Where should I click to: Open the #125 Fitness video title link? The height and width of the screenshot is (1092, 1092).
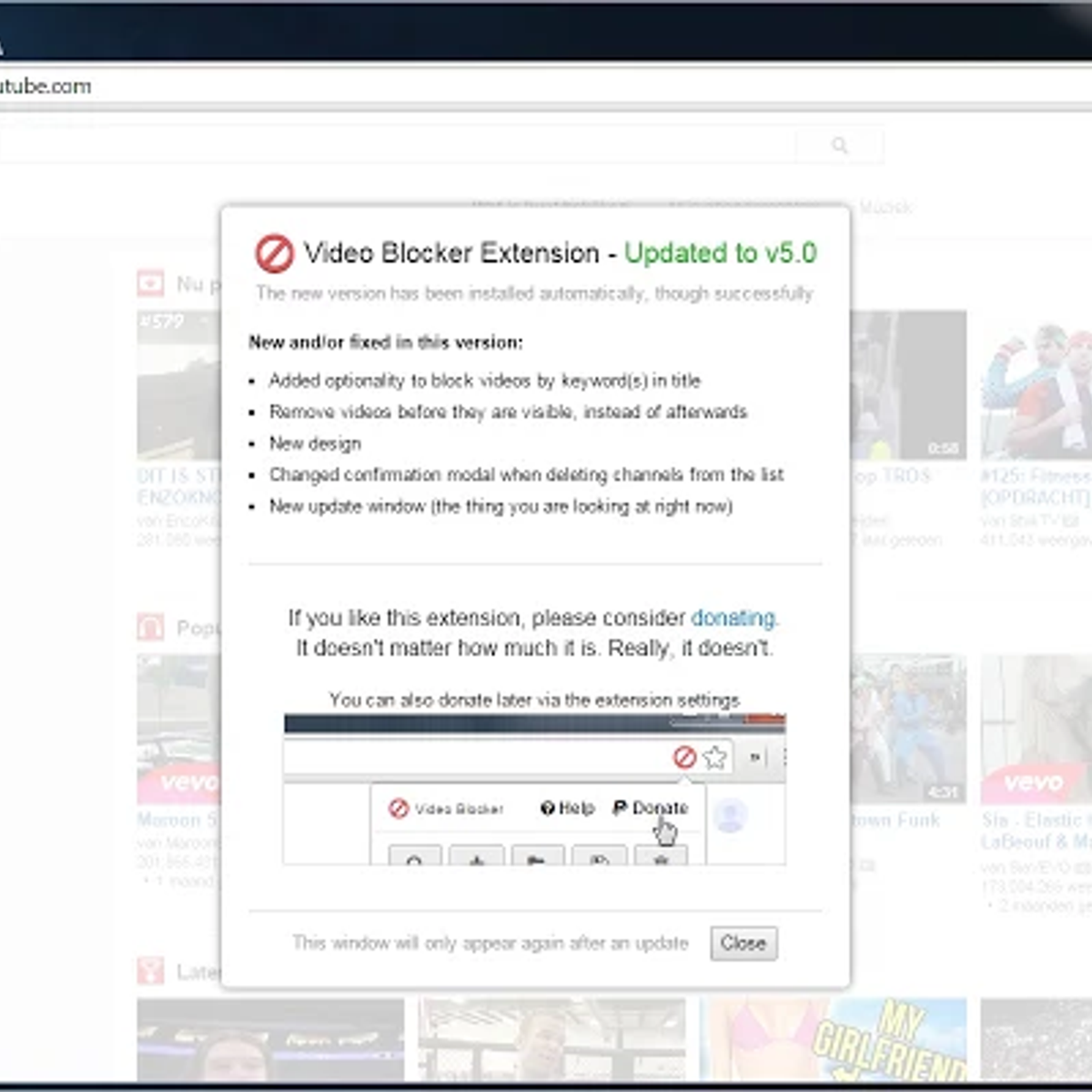pyautogui.click(x=1036, y=486)
